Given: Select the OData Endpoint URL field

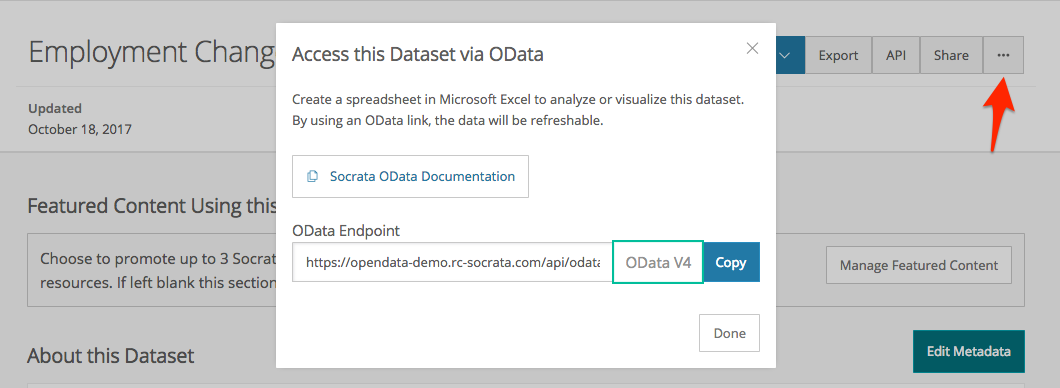Looking at the screenshot, I should pyautogui.click(x=453, y=262).
